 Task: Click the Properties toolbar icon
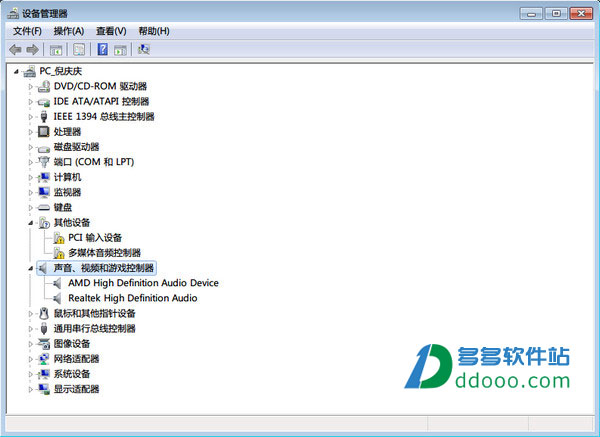click(x=79, y=49)
